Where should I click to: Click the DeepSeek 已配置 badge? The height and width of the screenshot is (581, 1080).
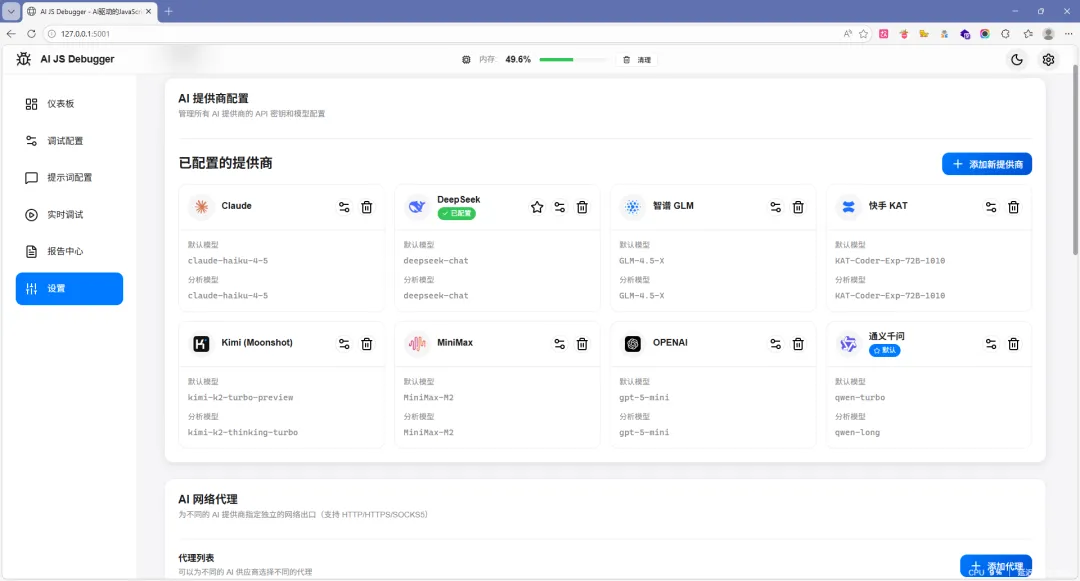(457, 213)
